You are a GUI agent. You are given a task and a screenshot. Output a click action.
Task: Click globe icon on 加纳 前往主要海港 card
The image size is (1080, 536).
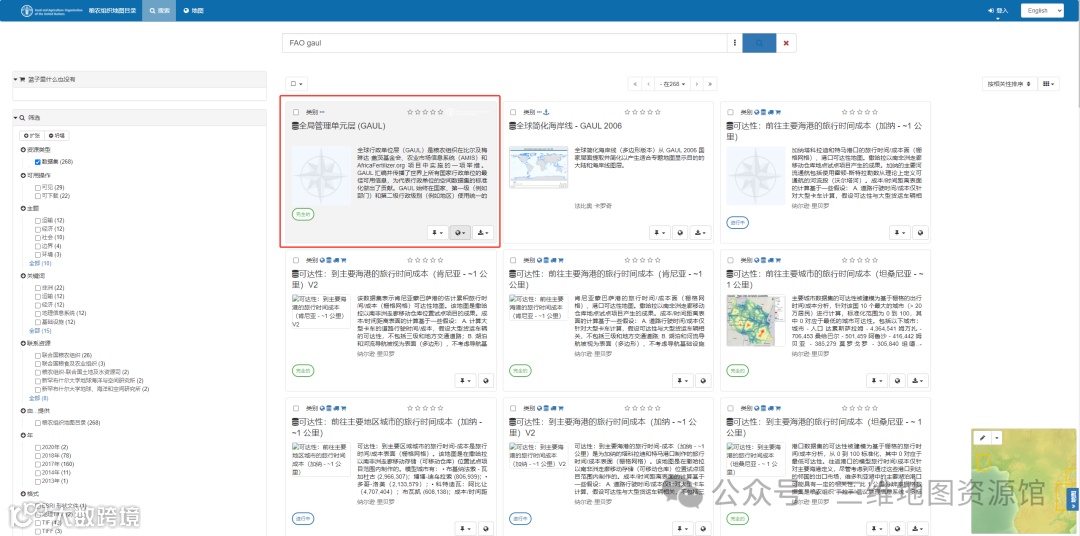tap(920, 233)
